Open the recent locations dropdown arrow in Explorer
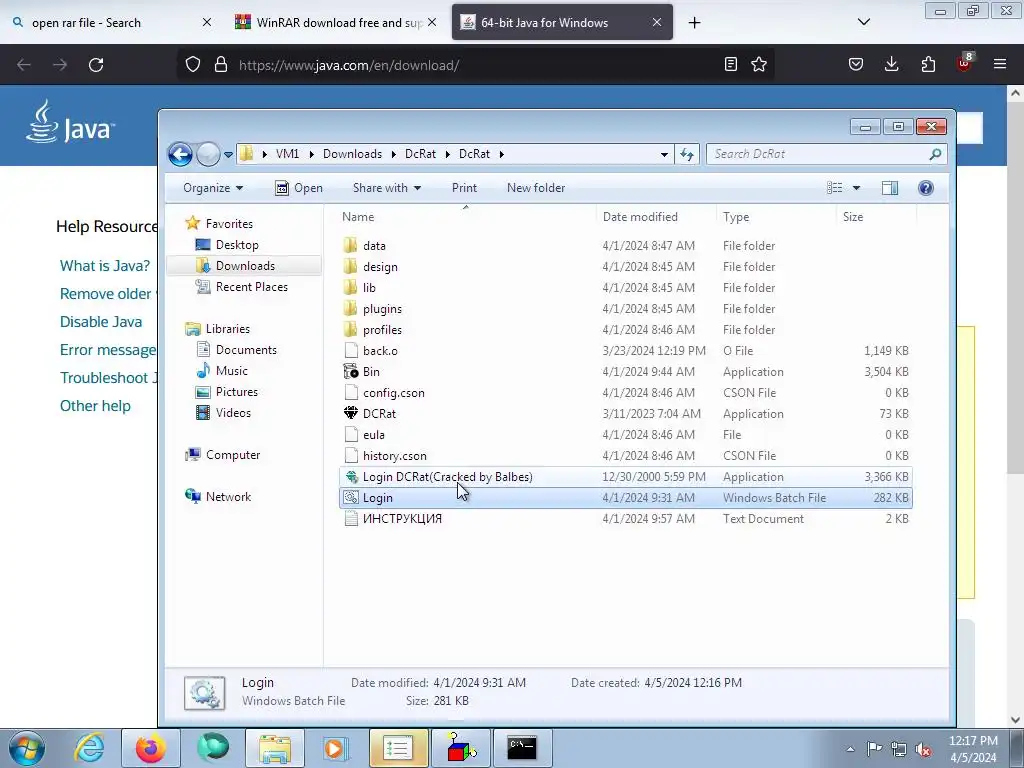The width and height of the screenshot is (1024, 768). (x=228, y=155)
